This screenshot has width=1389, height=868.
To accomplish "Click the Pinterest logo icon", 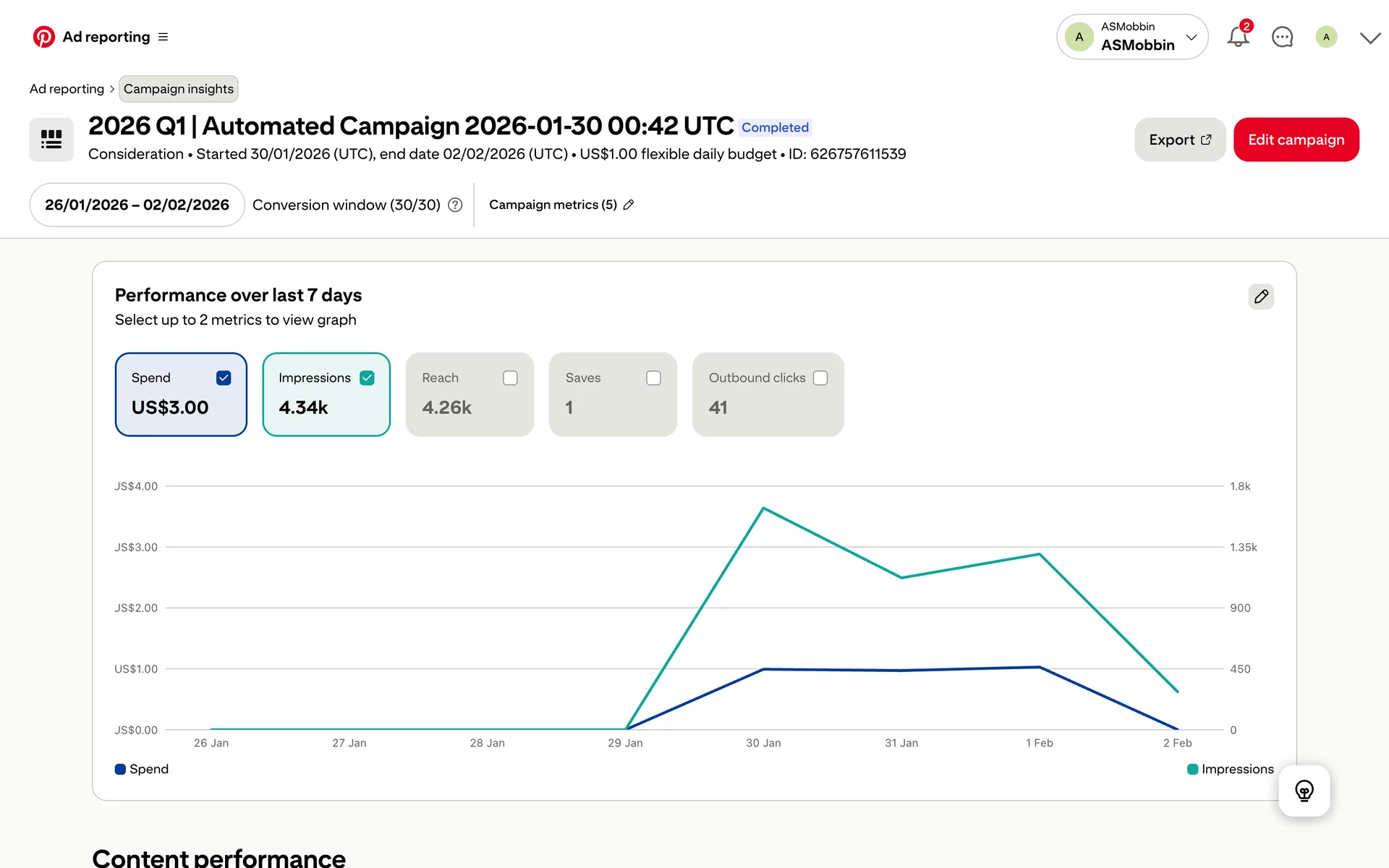I will pos(43,37).
